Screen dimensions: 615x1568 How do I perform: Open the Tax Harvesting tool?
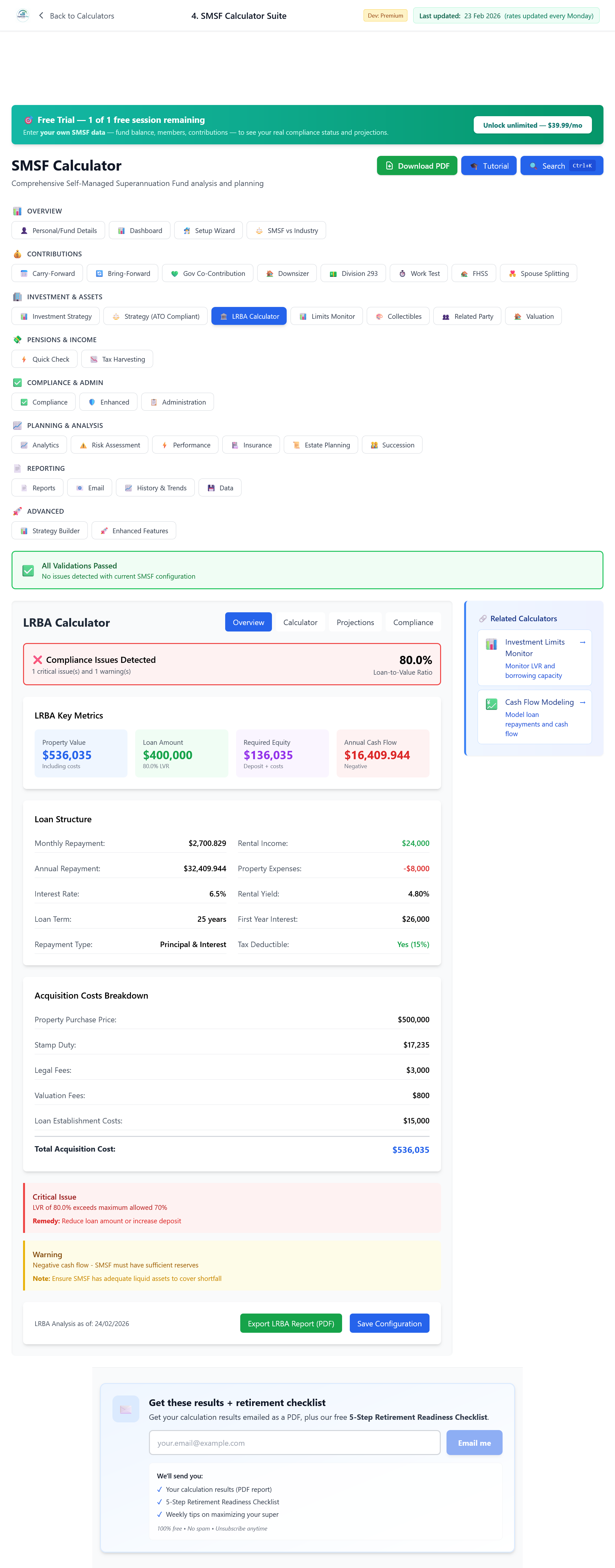(117, 359)
